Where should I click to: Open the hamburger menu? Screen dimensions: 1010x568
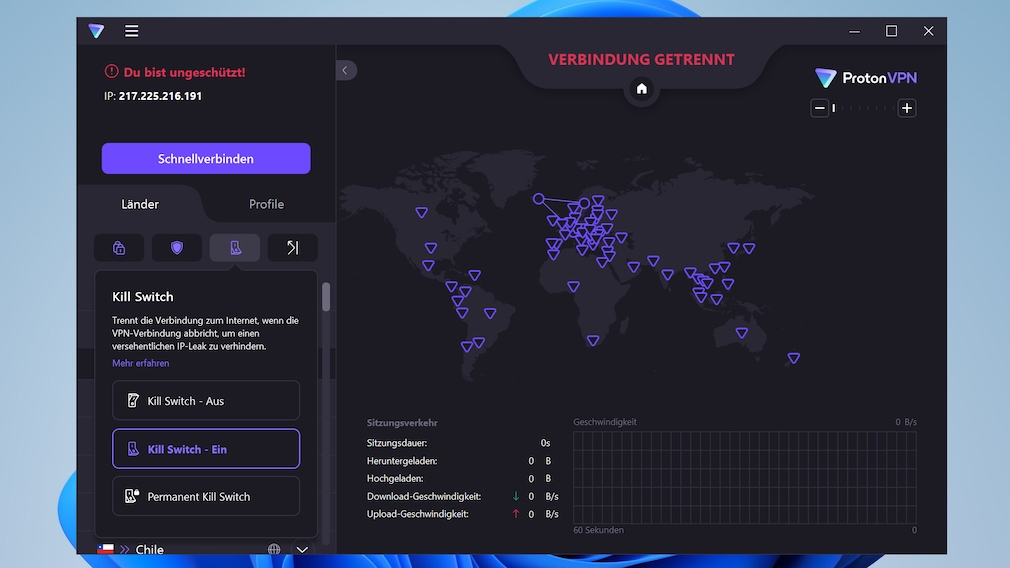coord(131,31)
